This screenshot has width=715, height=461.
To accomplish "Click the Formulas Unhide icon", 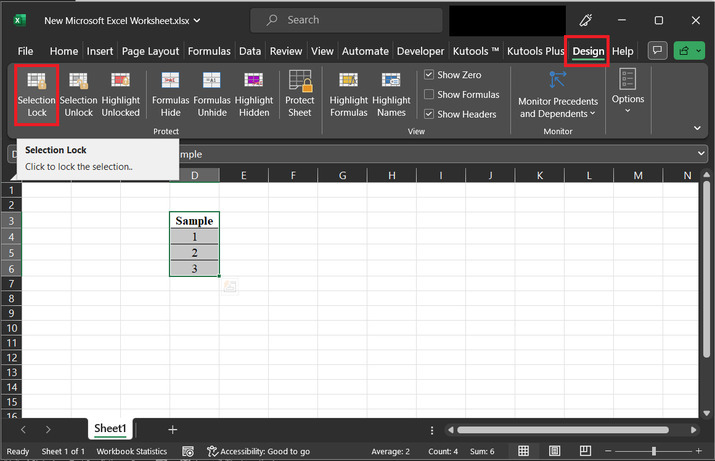I will tap(211, 94).
